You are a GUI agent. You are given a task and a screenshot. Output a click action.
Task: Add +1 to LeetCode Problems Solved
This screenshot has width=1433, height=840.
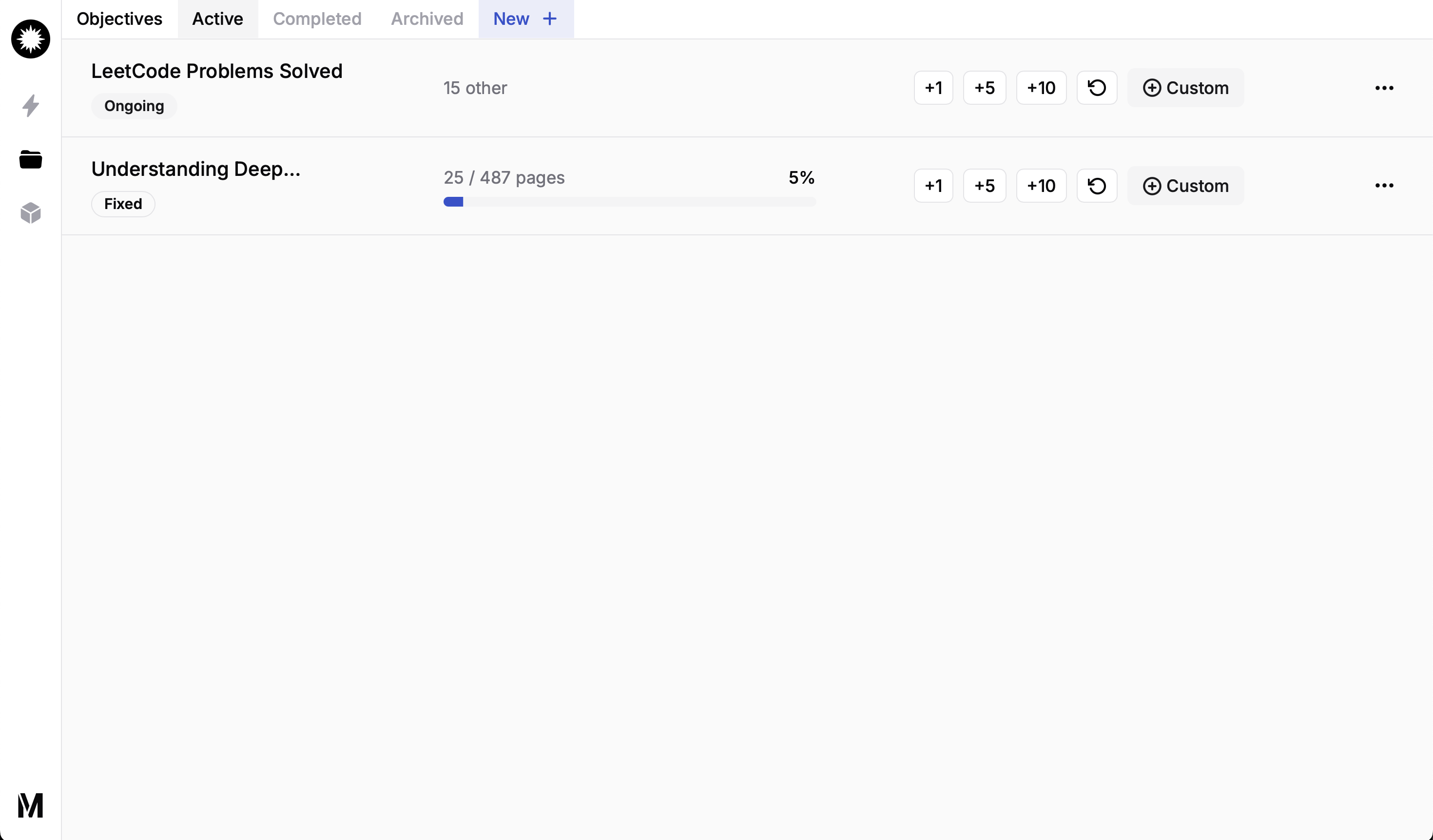[933, 88]
